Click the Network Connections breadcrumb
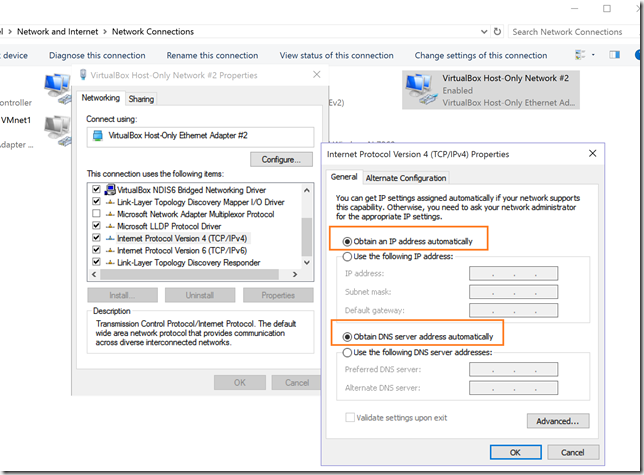Image resolution: width=644 pixels, height=475 pixels. [153, 32]
